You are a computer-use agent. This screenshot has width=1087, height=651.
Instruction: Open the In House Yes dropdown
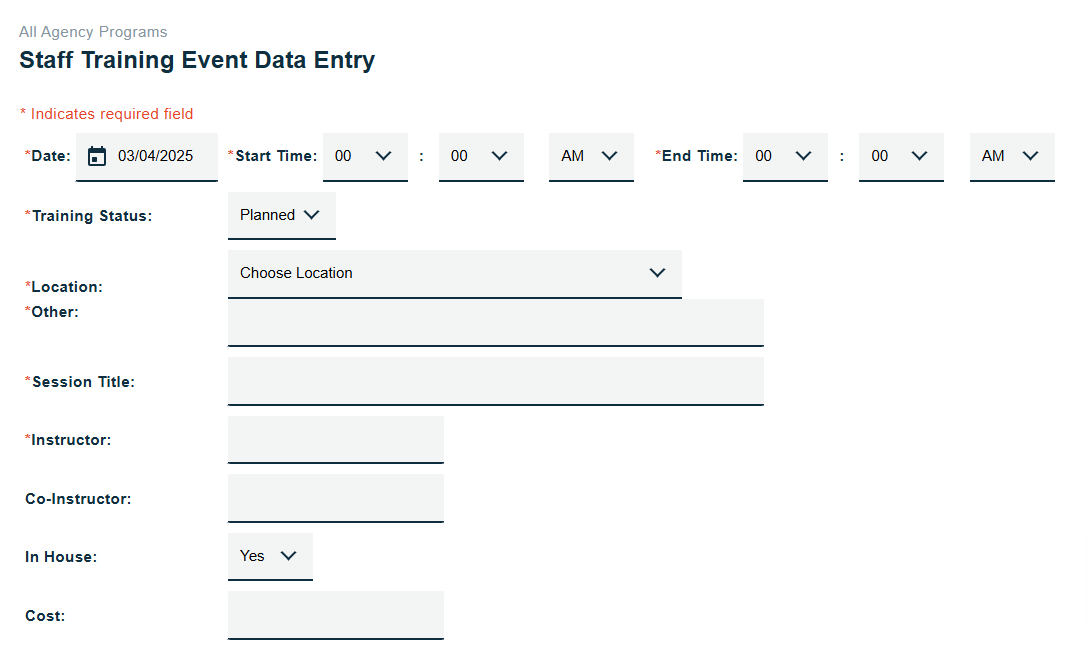point(270,556)
